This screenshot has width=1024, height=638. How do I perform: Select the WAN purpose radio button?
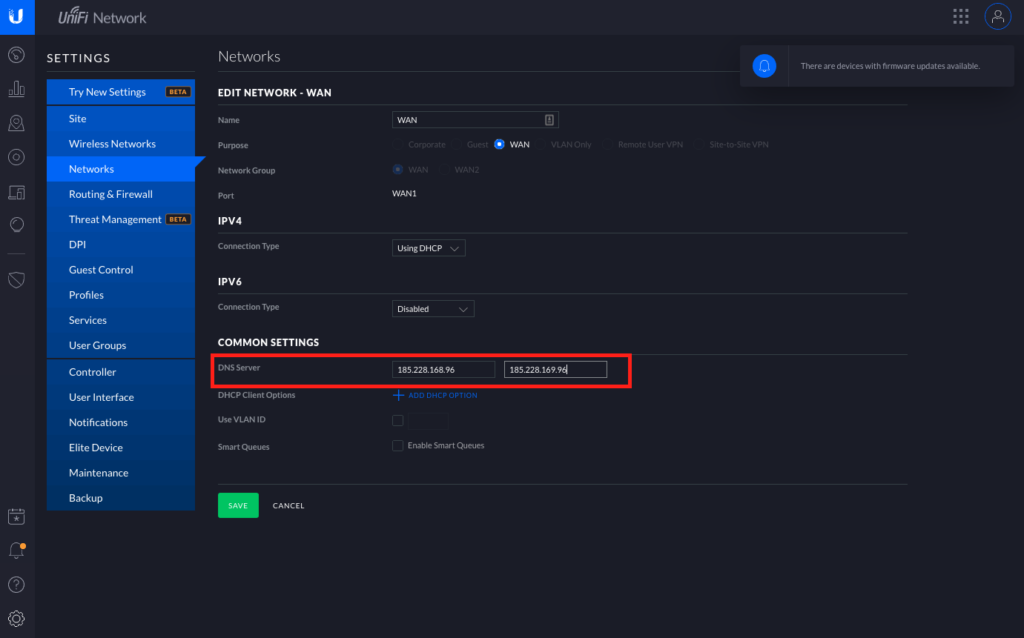pyautogui.click(x=500, y=144)
